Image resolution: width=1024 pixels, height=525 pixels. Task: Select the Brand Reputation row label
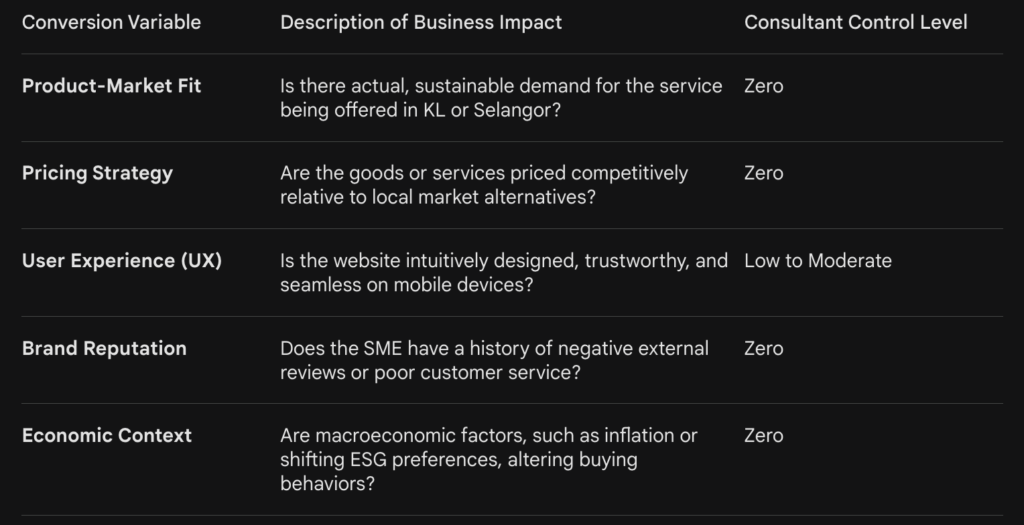tap(104, 348)
